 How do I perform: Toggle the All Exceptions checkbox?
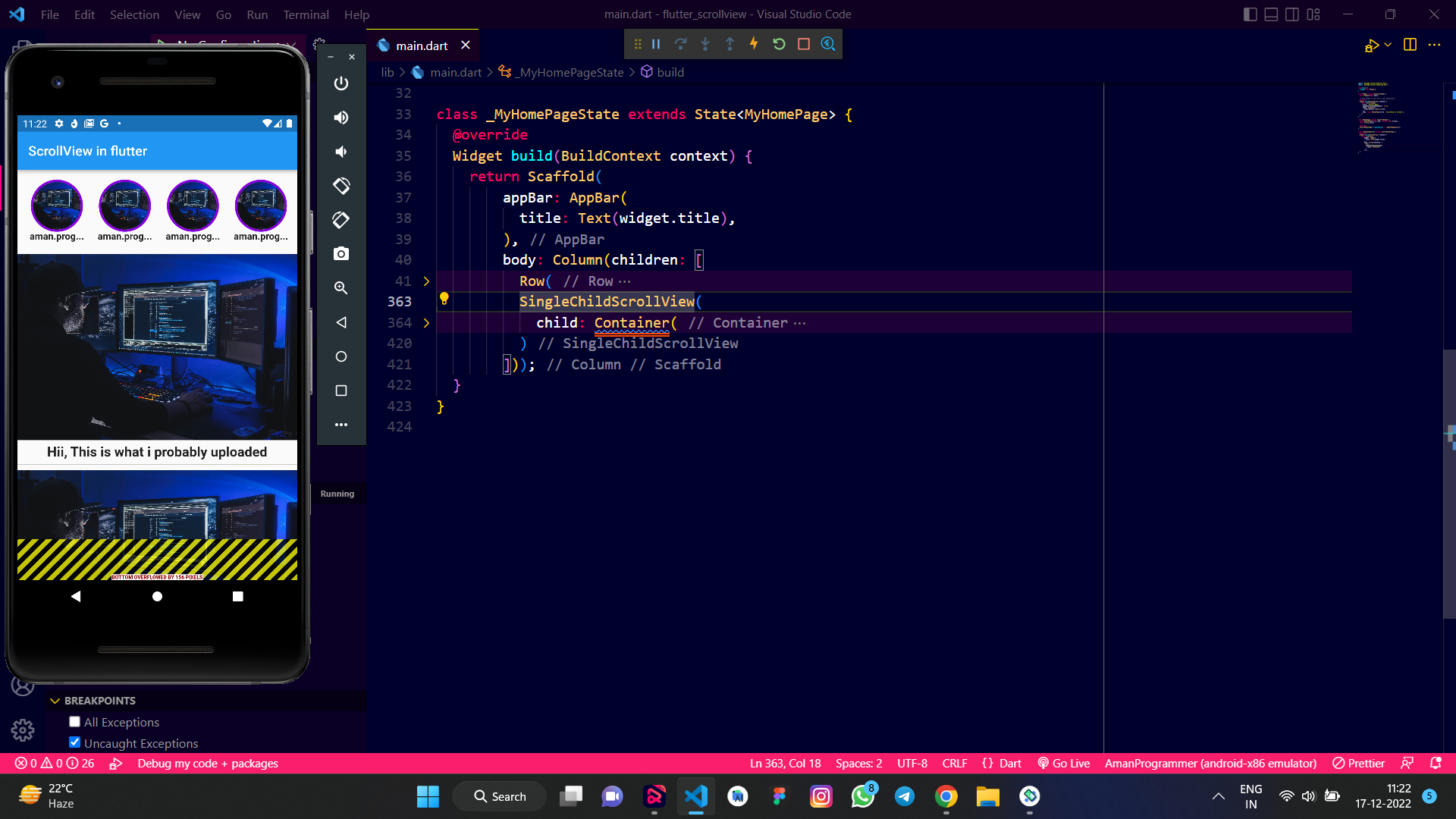(x=74, y=721)
